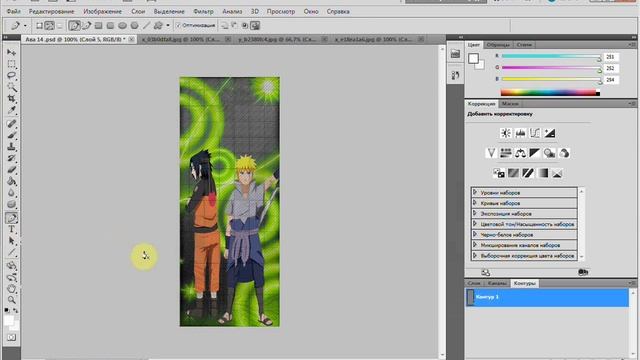Add Black & White adjustment
This screenshot has width=640, height=360.
[535, 153]
